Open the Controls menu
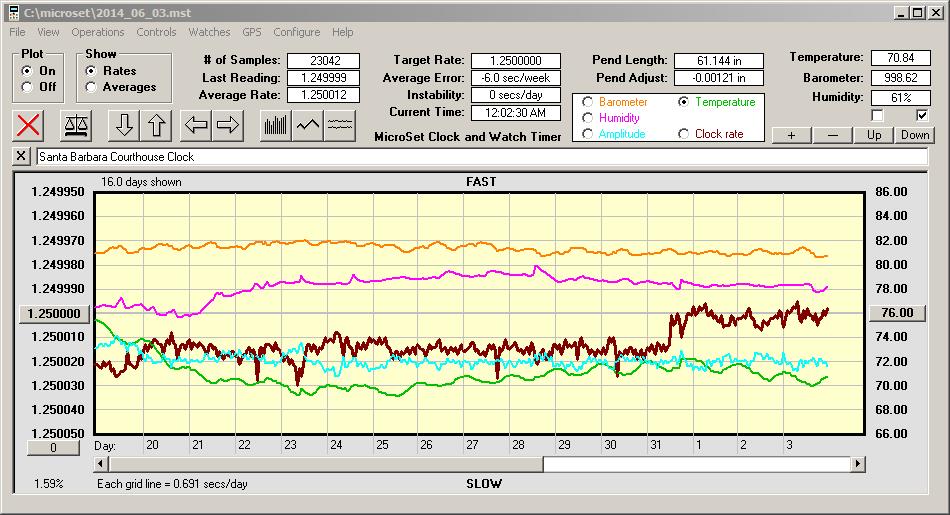The width and height of the screenshot is (950, 515). [x=156, y=32]
